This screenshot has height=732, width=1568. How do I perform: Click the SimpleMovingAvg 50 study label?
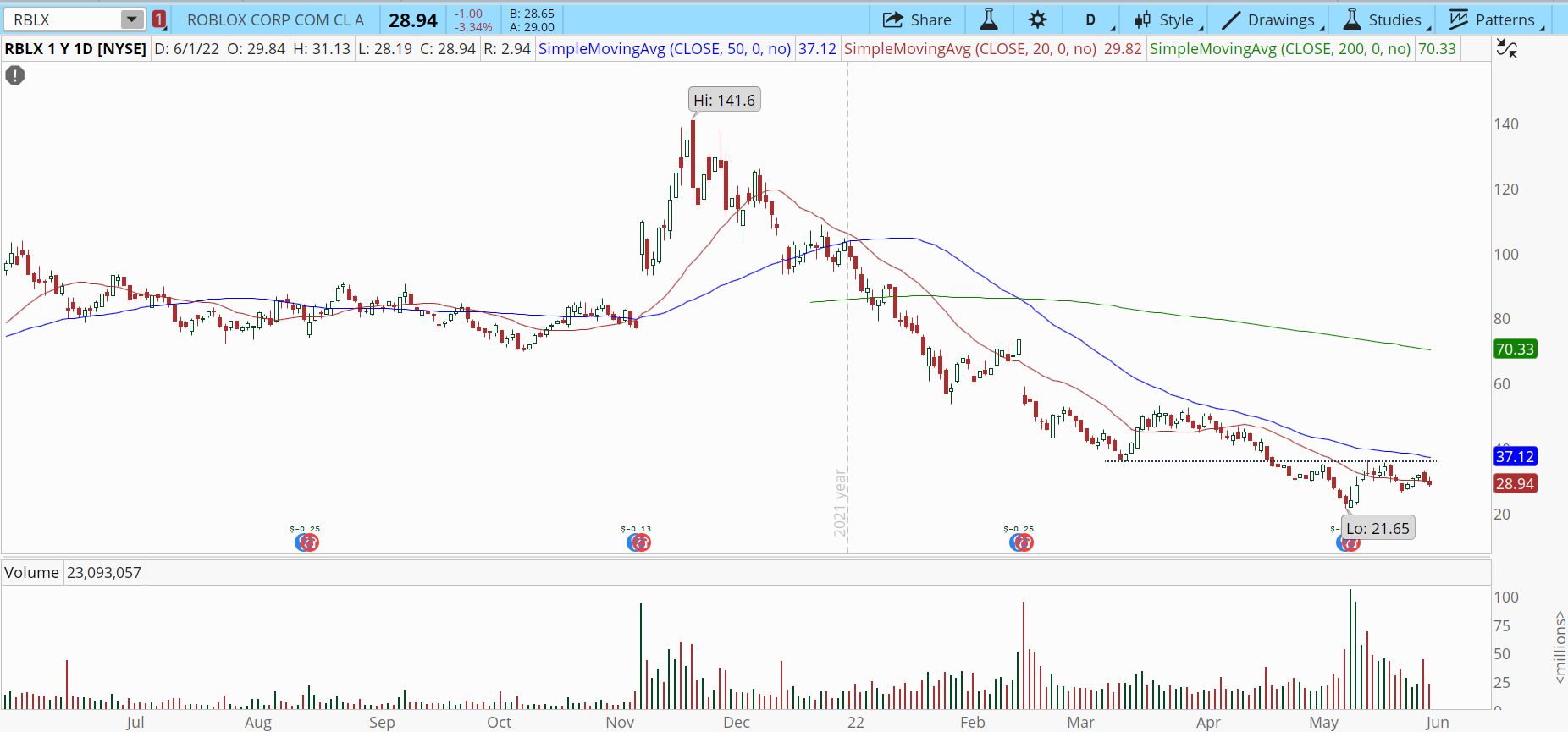click(665, 49)
